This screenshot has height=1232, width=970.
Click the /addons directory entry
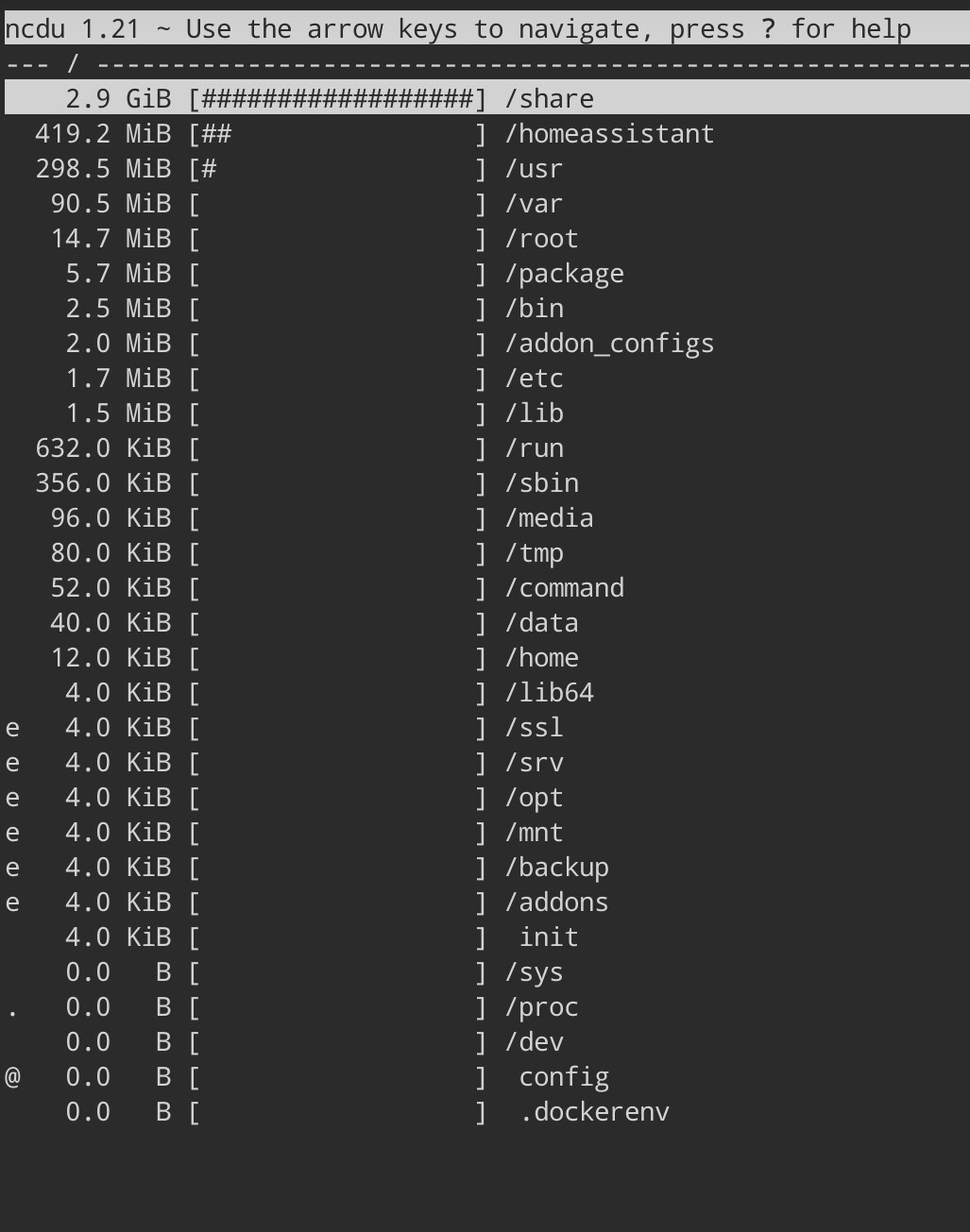coord(556,903)
